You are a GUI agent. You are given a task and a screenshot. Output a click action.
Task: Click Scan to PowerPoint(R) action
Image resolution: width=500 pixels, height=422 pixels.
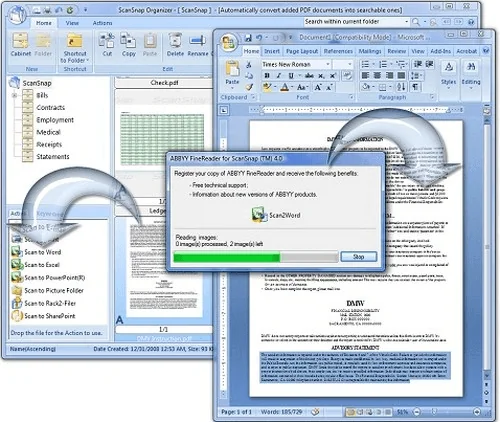click(48, 277)
